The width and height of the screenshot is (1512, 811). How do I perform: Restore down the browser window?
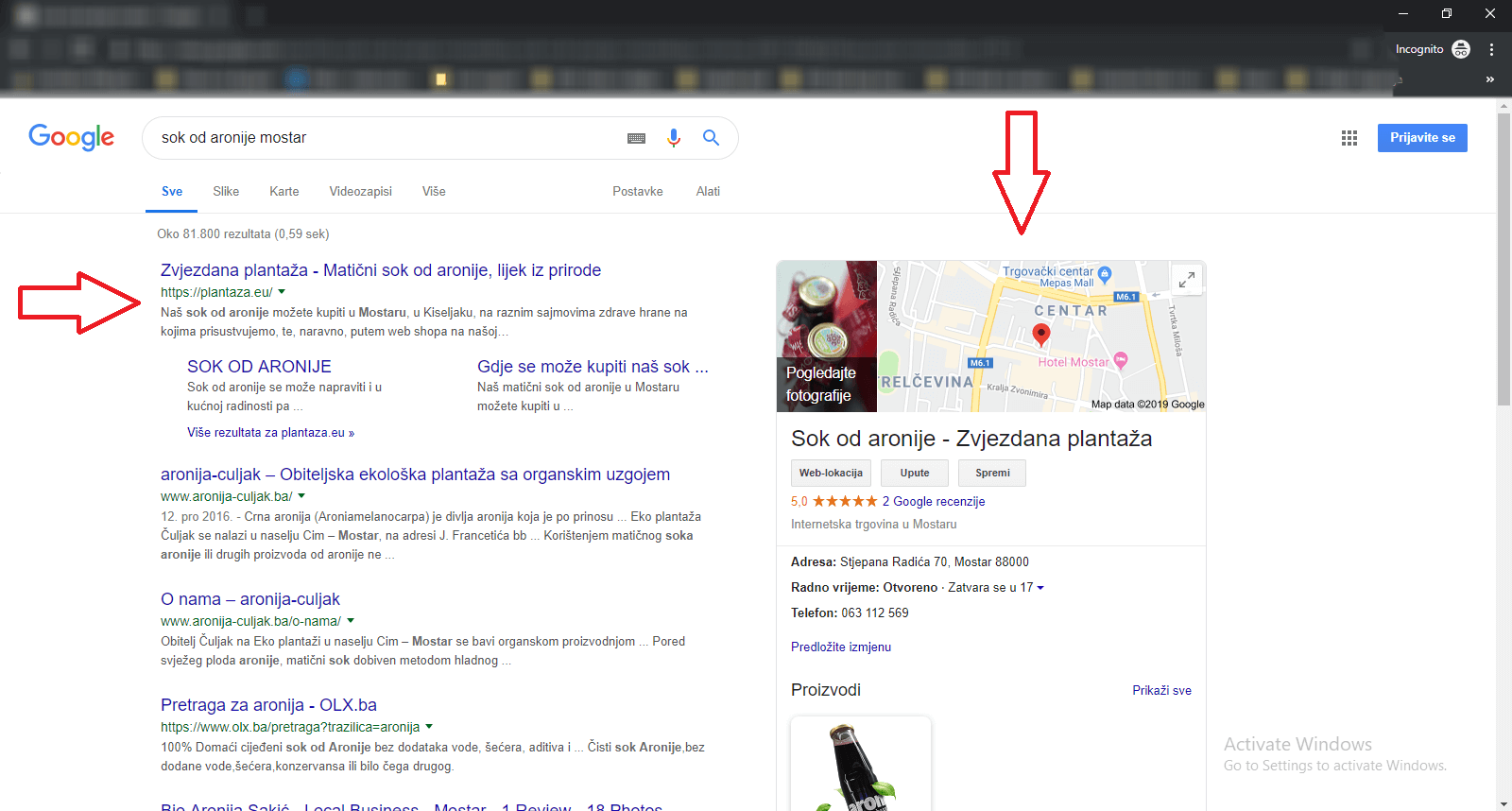1447,13
